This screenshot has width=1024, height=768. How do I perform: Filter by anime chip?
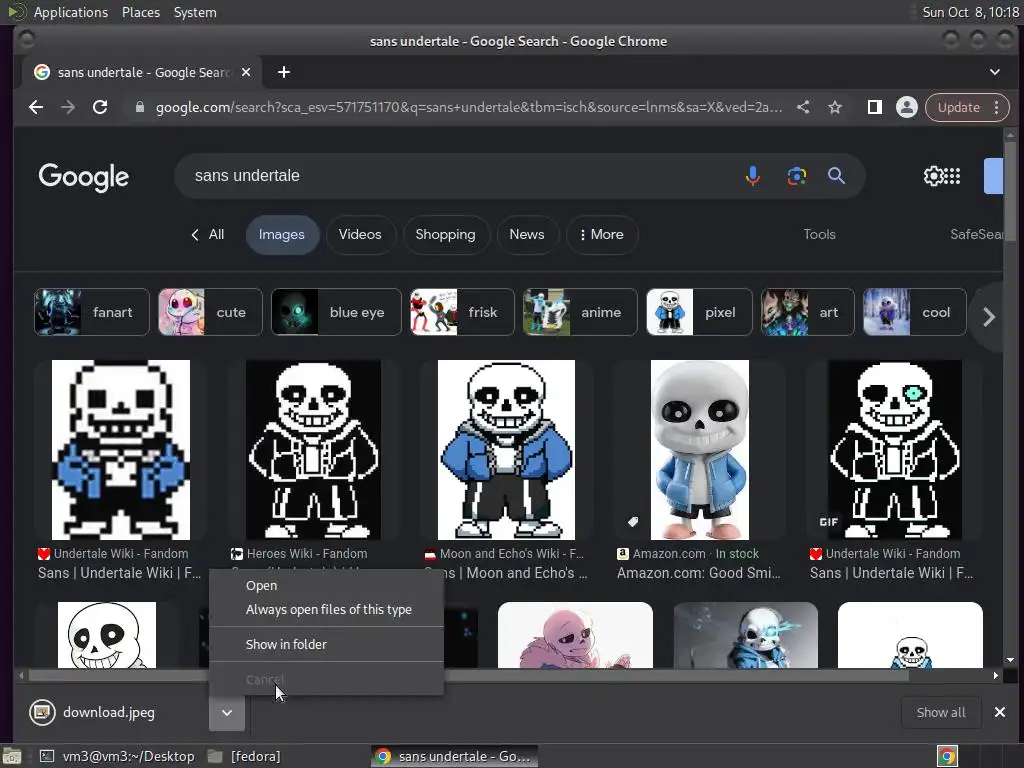pos(580,312)
